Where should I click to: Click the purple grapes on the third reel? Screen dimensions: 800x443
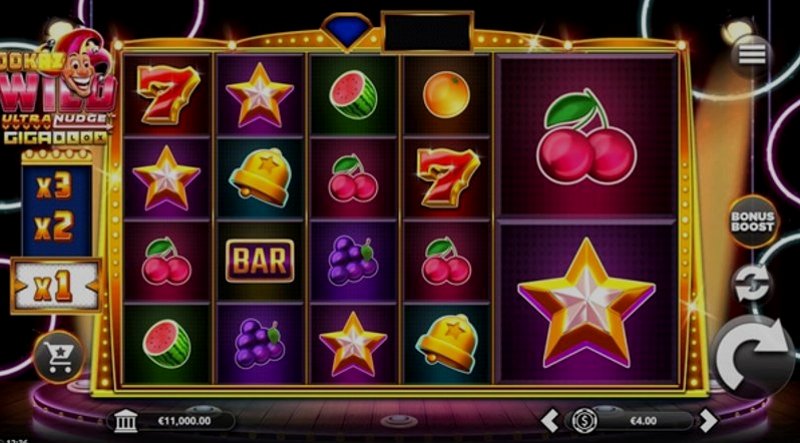(353, 261)
